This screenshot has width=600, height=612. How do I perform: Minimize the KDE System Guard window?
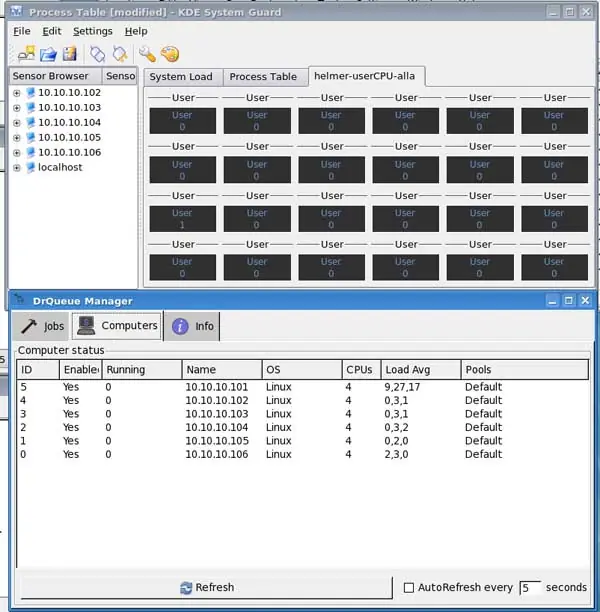[553, 12]
